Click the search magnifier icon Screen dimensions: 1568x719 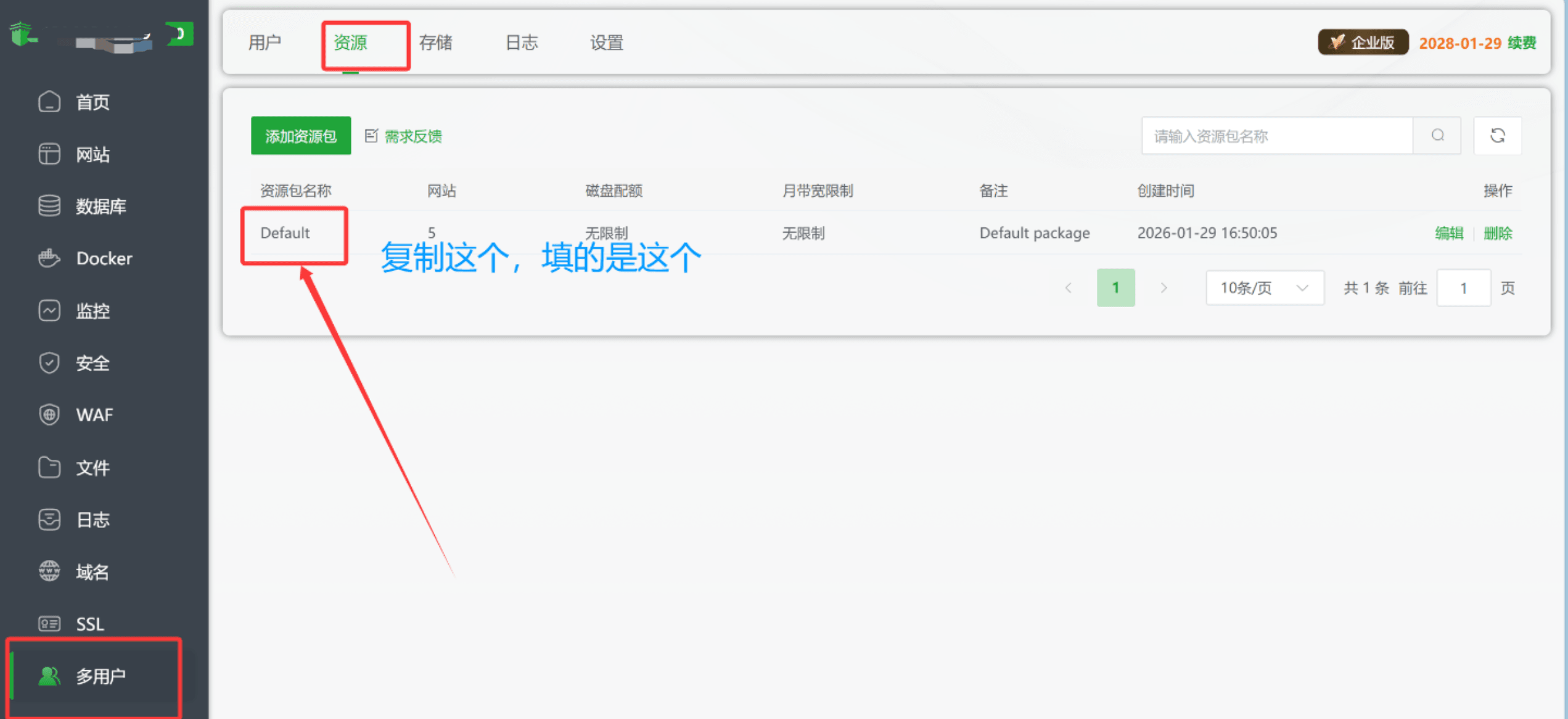[x=1437, y=136]
